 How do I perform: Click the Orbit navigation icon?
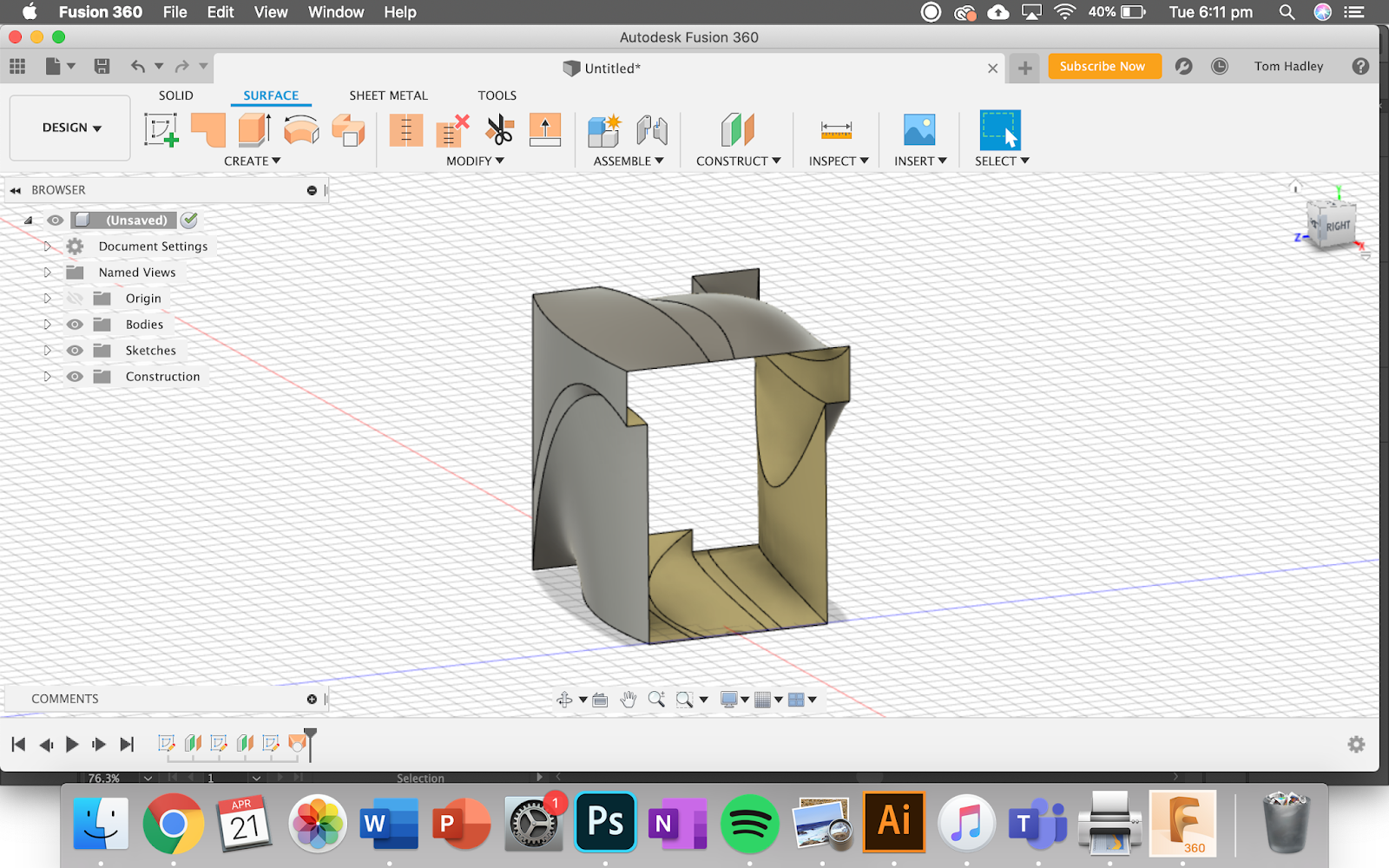pyautogui.click(x=564, y=700)
